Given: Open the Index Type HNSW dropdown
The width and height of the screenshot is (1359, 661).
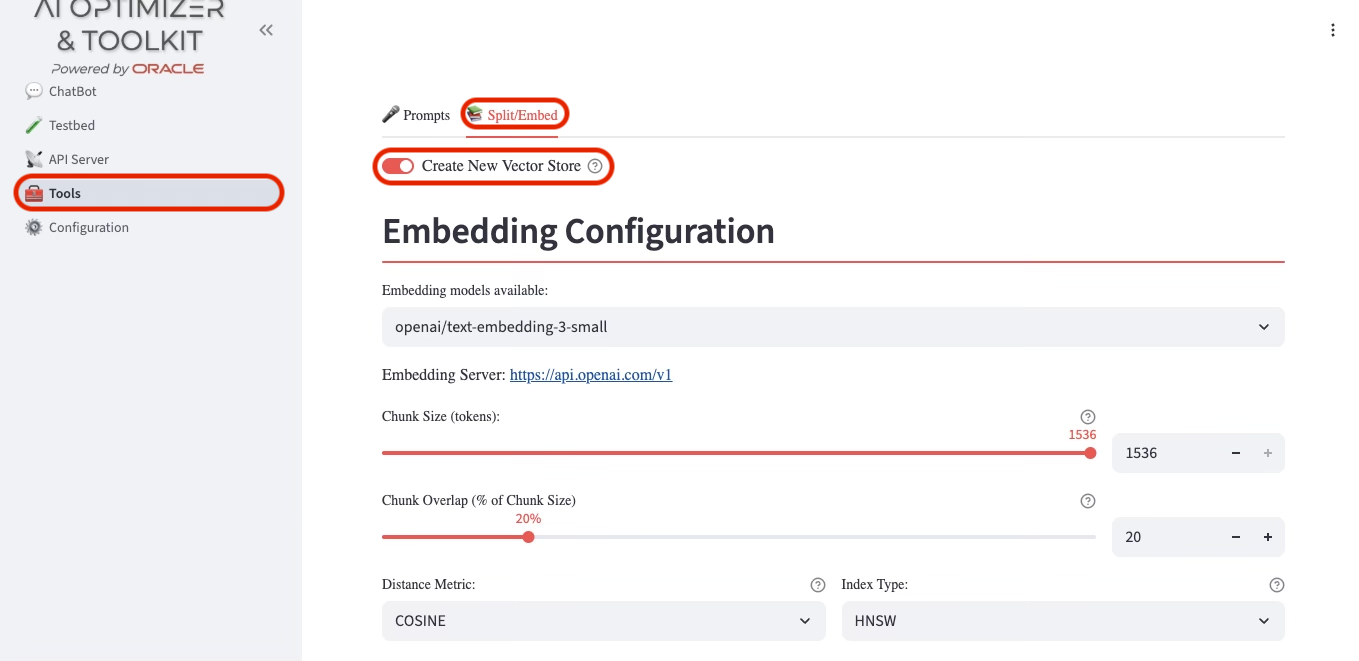Looking at the screenshot, I should click(x=1062, y=621).
